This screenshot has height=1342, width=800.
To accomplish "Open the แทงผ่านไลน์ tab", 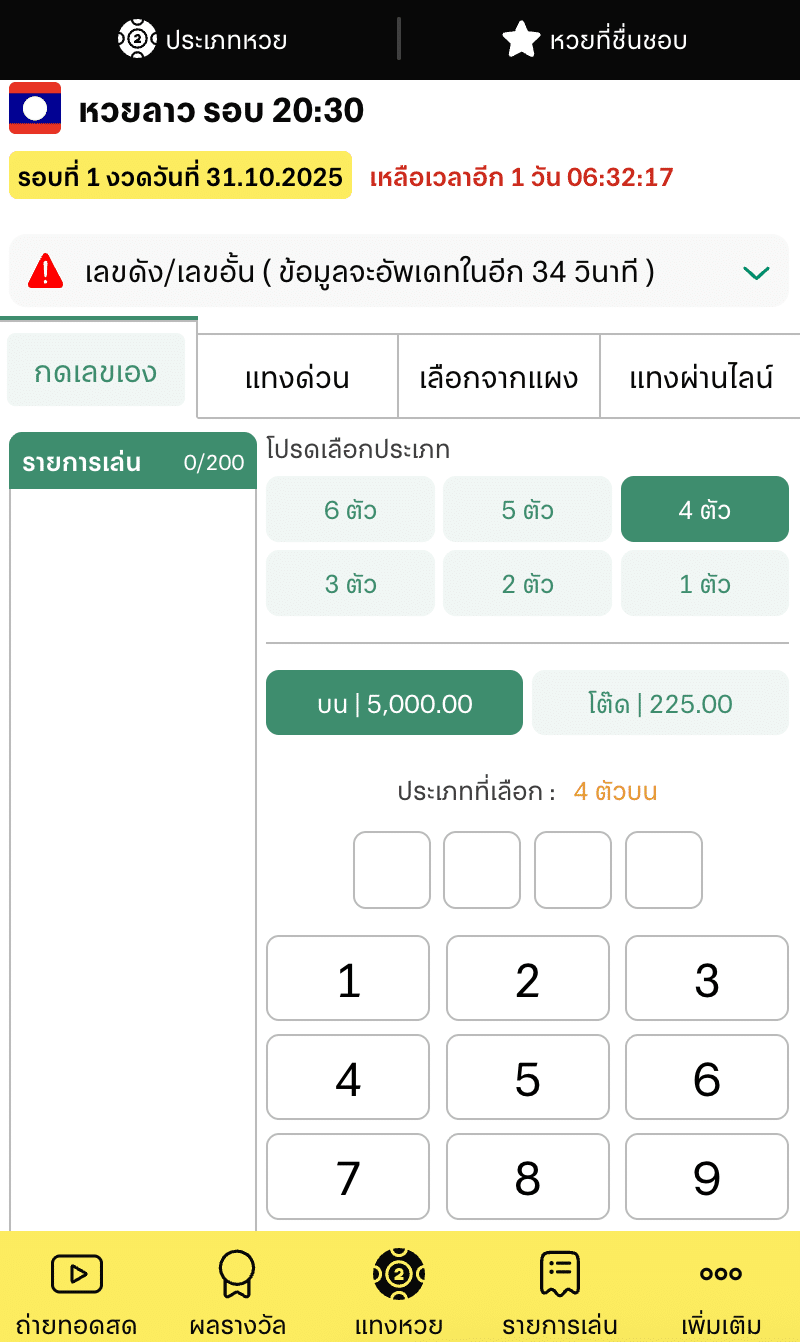I will click(x=701, y=378).
